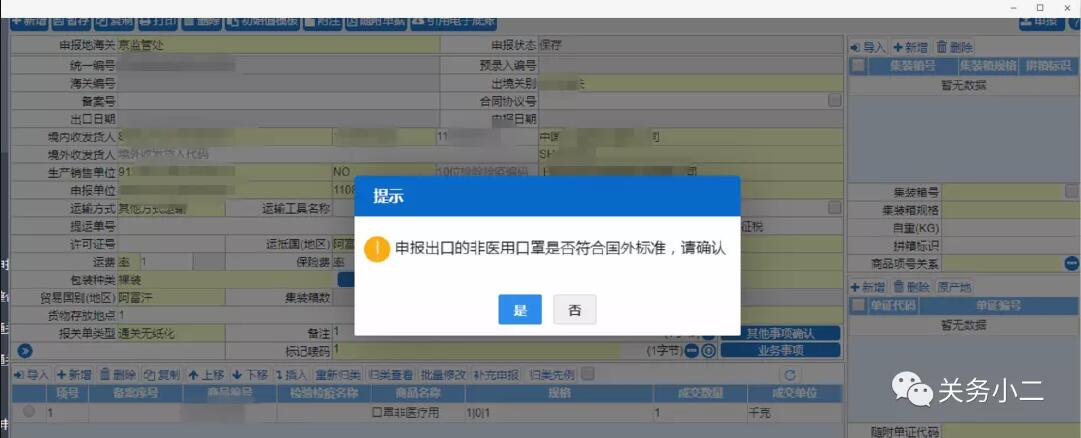Move item down with 下移

(250, 375)
